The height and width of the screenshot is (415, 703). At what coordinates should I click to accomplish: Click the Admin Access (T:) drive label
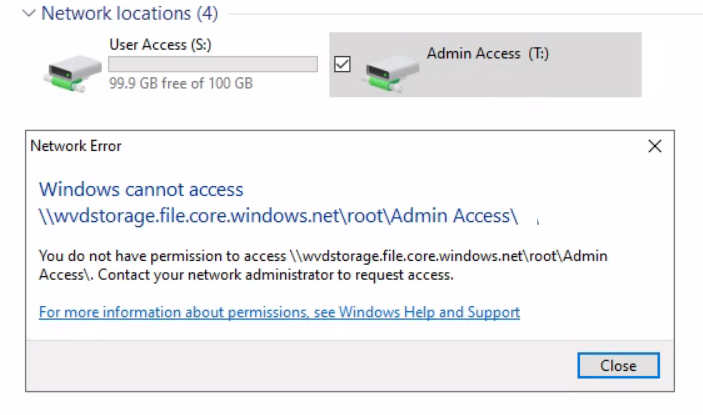(x=487, y=54)
